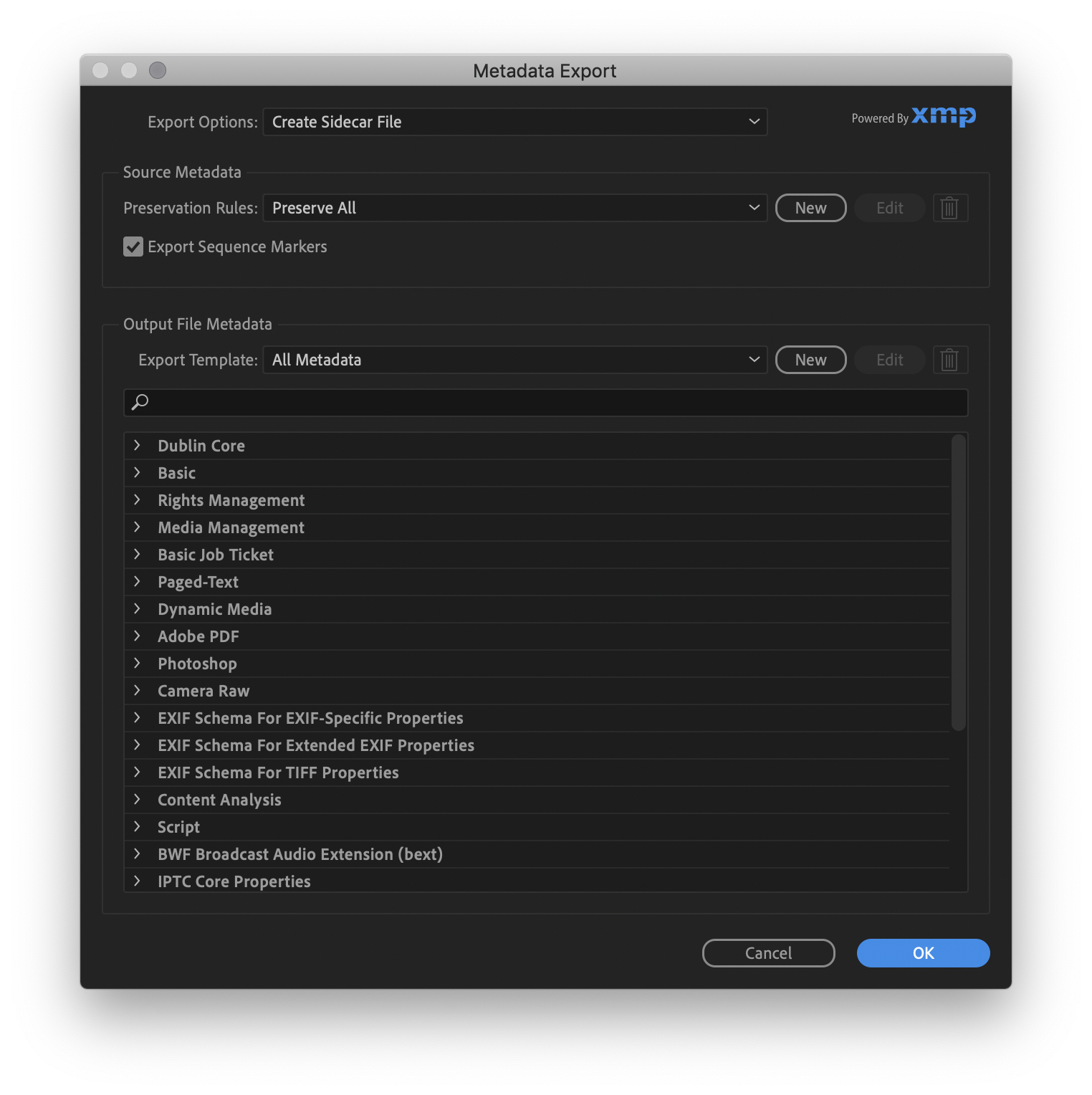Open the Export Template dropdown
The image size is (1092, 1095).
tap(515, 360)
